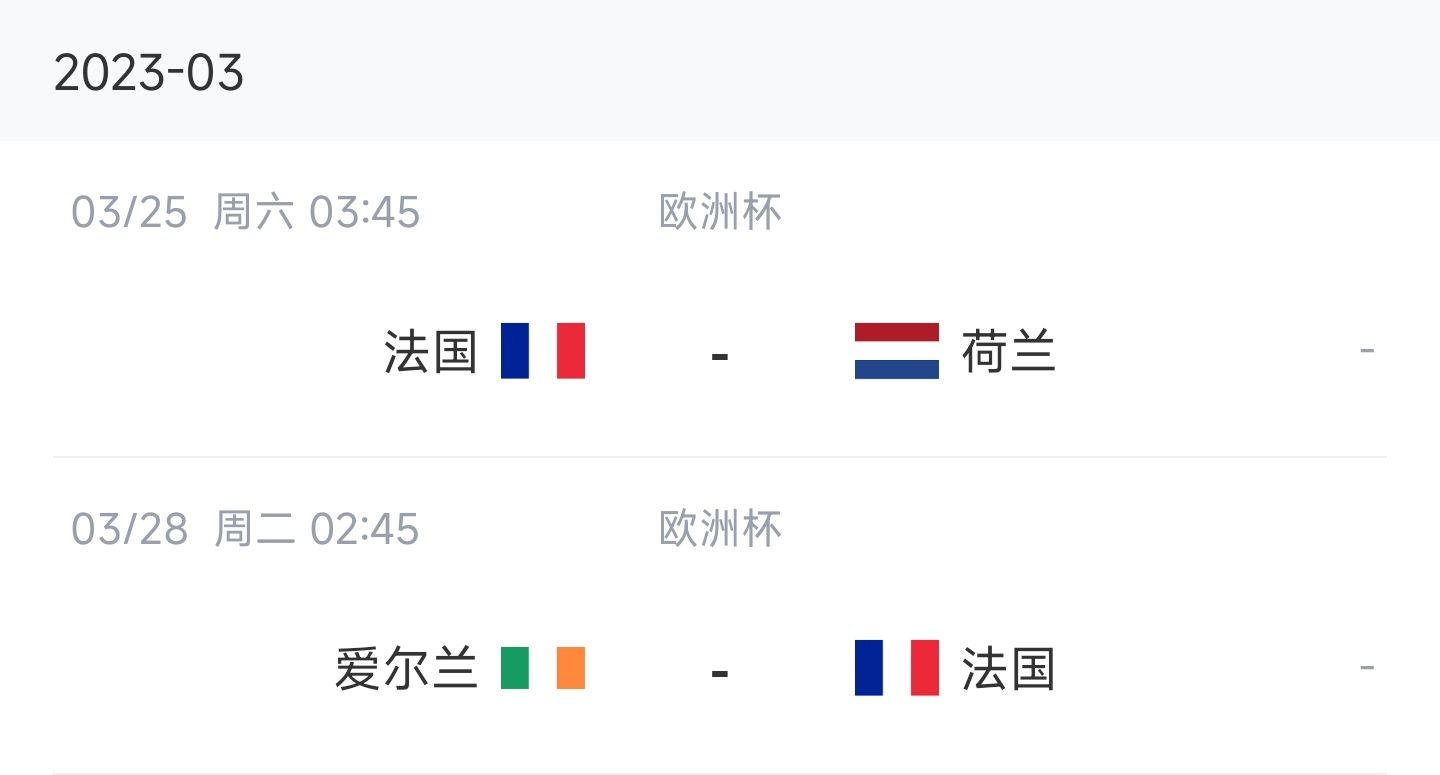
Task: Open the 2023-03 month header
Action: [149, 73]
